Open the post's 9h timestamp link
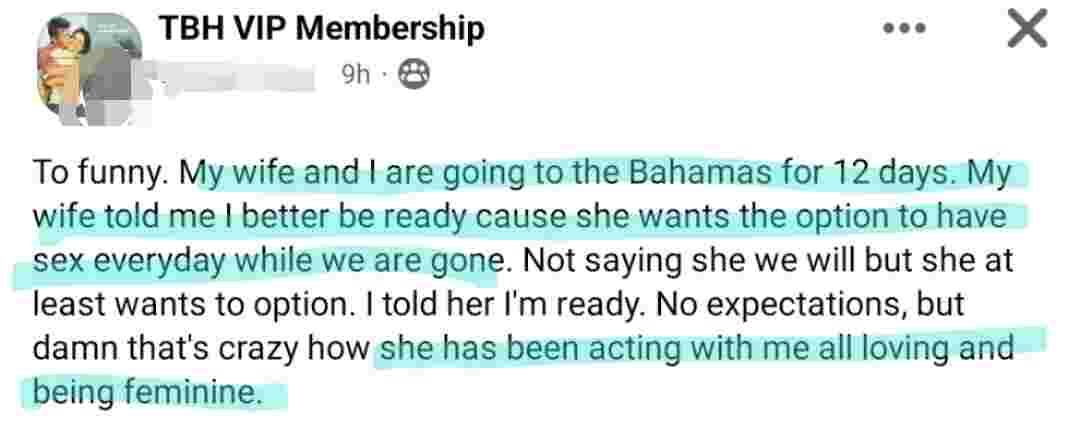Image resolution: width=1080 pixels, height=445 pixels. (x=356, y=75)
